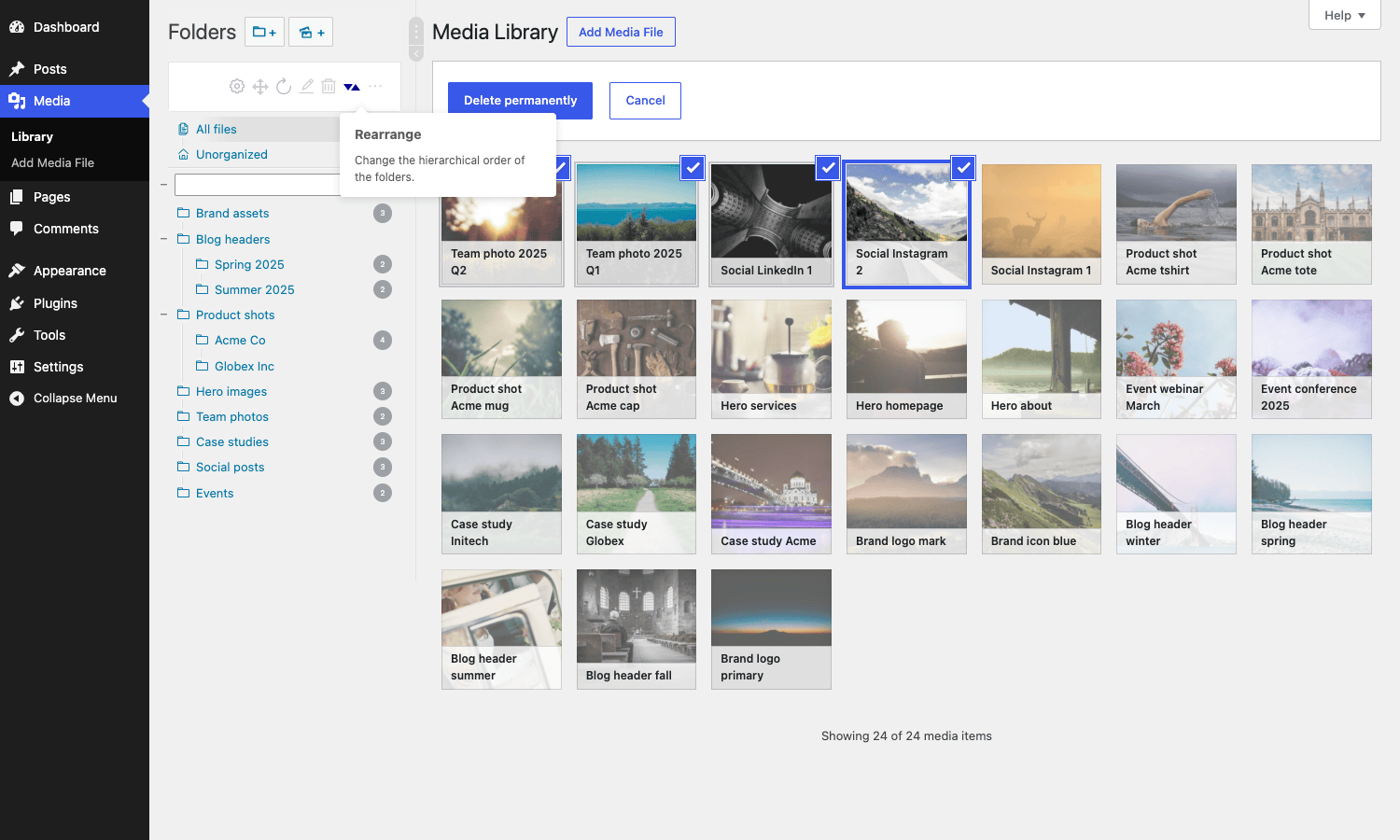Viewport: 1400px width, 840px height.
Task: Select the Unorganized link
Action: [x=231, y=155]
